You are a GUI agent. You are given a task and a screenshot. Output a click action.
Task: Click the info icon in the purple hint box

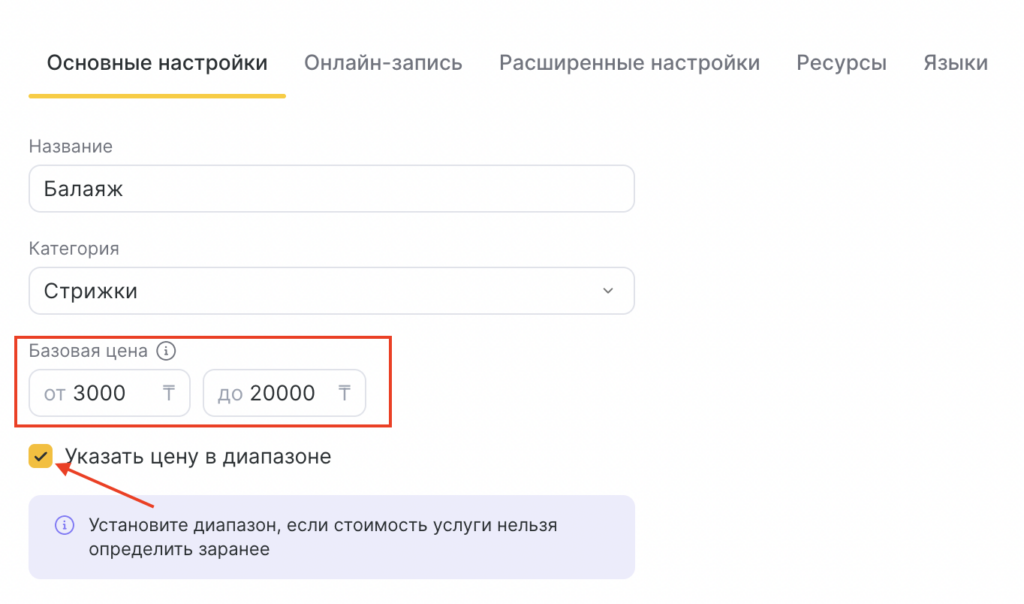(64, 525)
